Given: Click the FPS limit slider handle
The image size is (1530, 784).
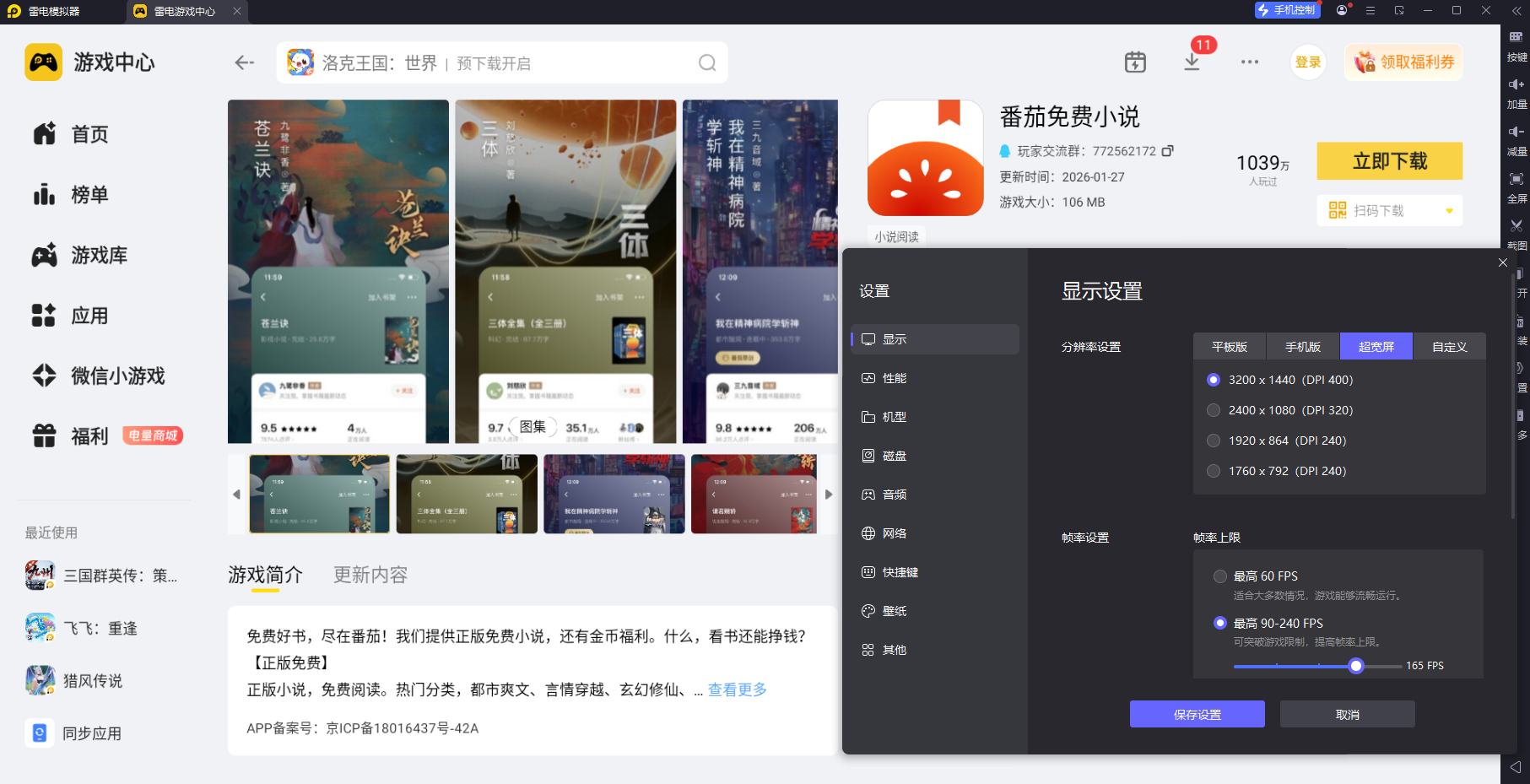Looking at the screenshot, I should tap(1356, 666).
